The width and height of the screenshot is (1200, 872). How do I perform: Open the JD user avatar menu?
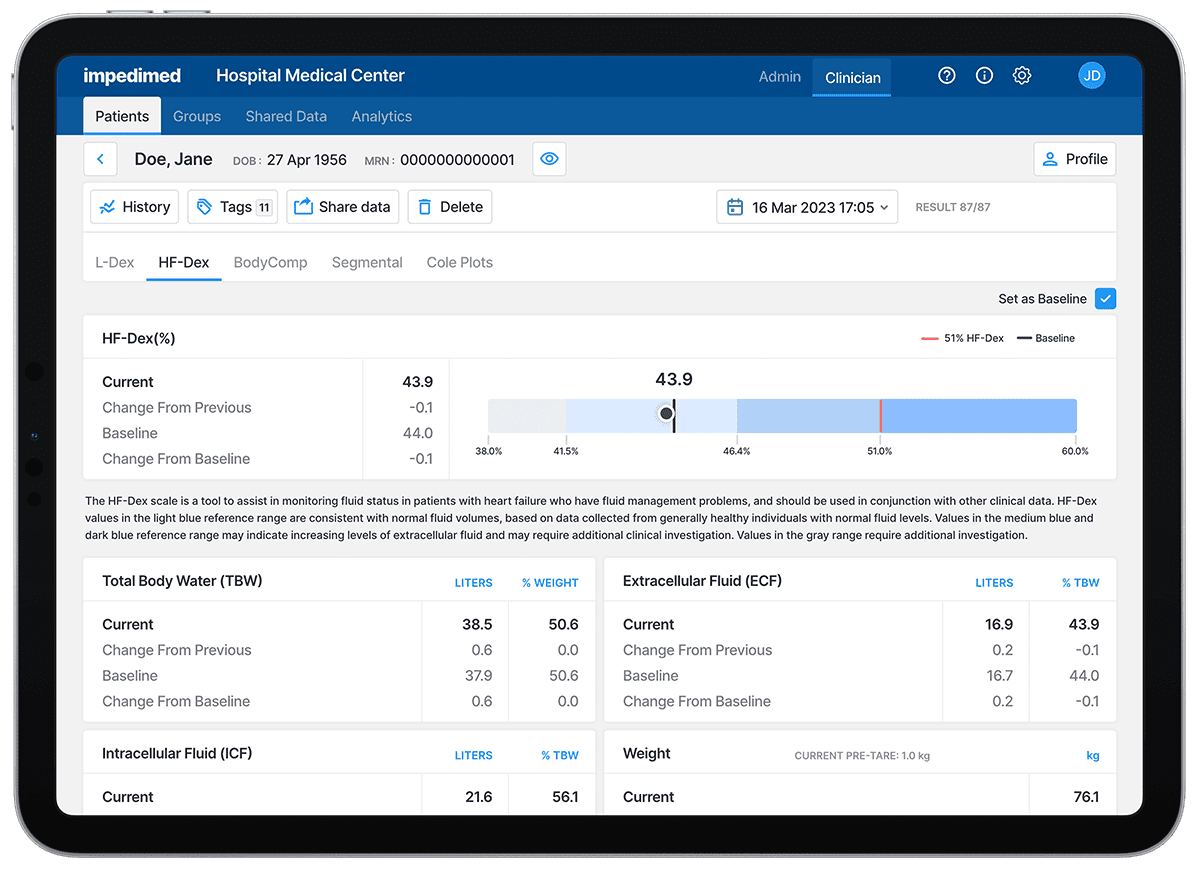point(1091,76)
